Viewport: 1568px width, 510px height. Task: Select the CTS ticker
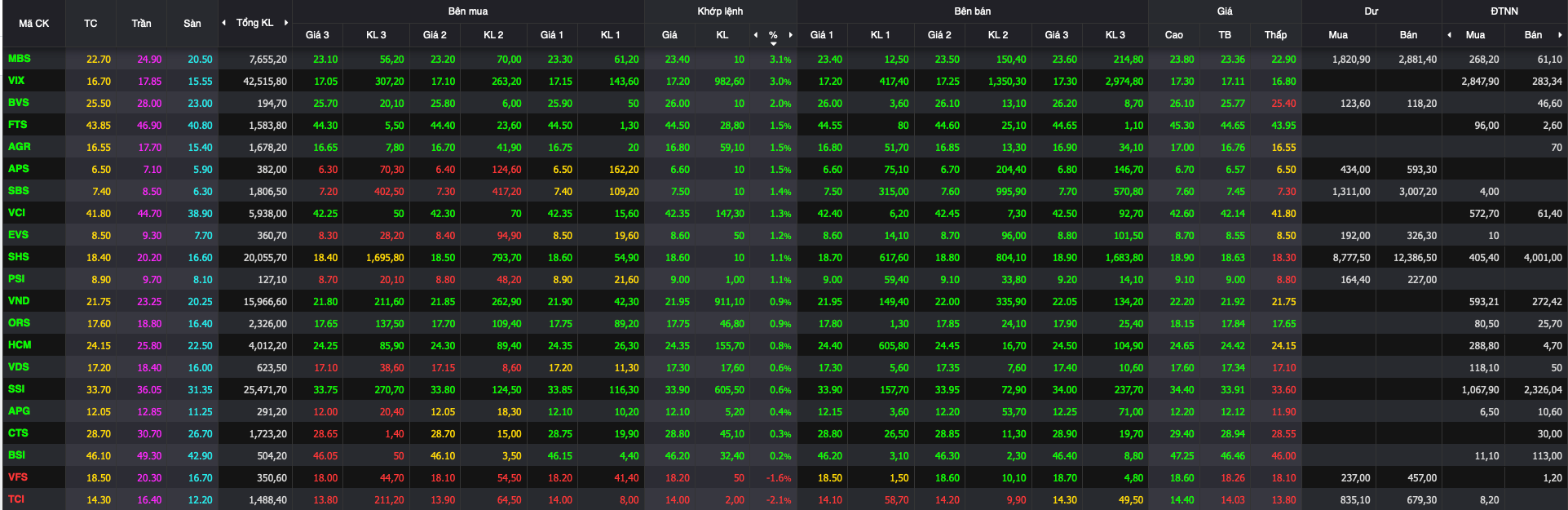(x=18, y=433)
